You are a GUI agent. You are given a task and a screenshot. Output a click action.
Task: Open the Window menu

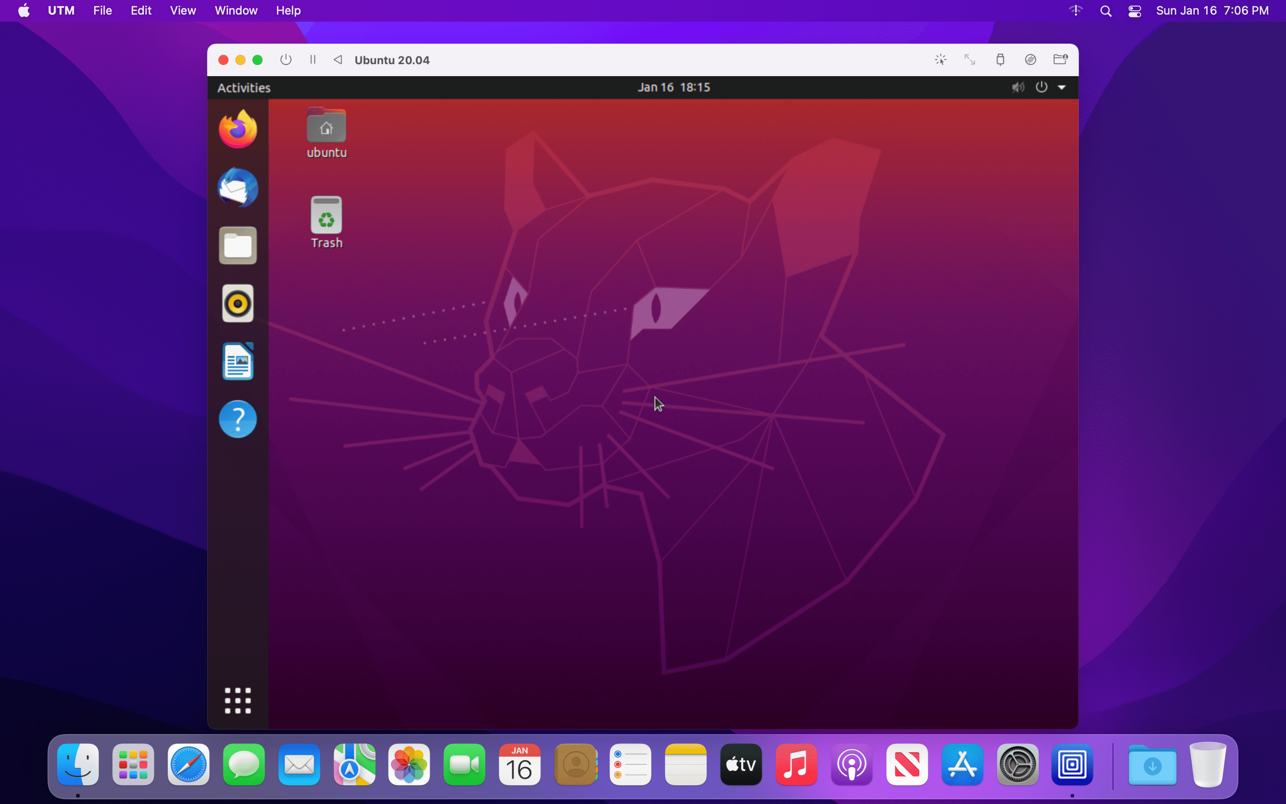(236, 11)
